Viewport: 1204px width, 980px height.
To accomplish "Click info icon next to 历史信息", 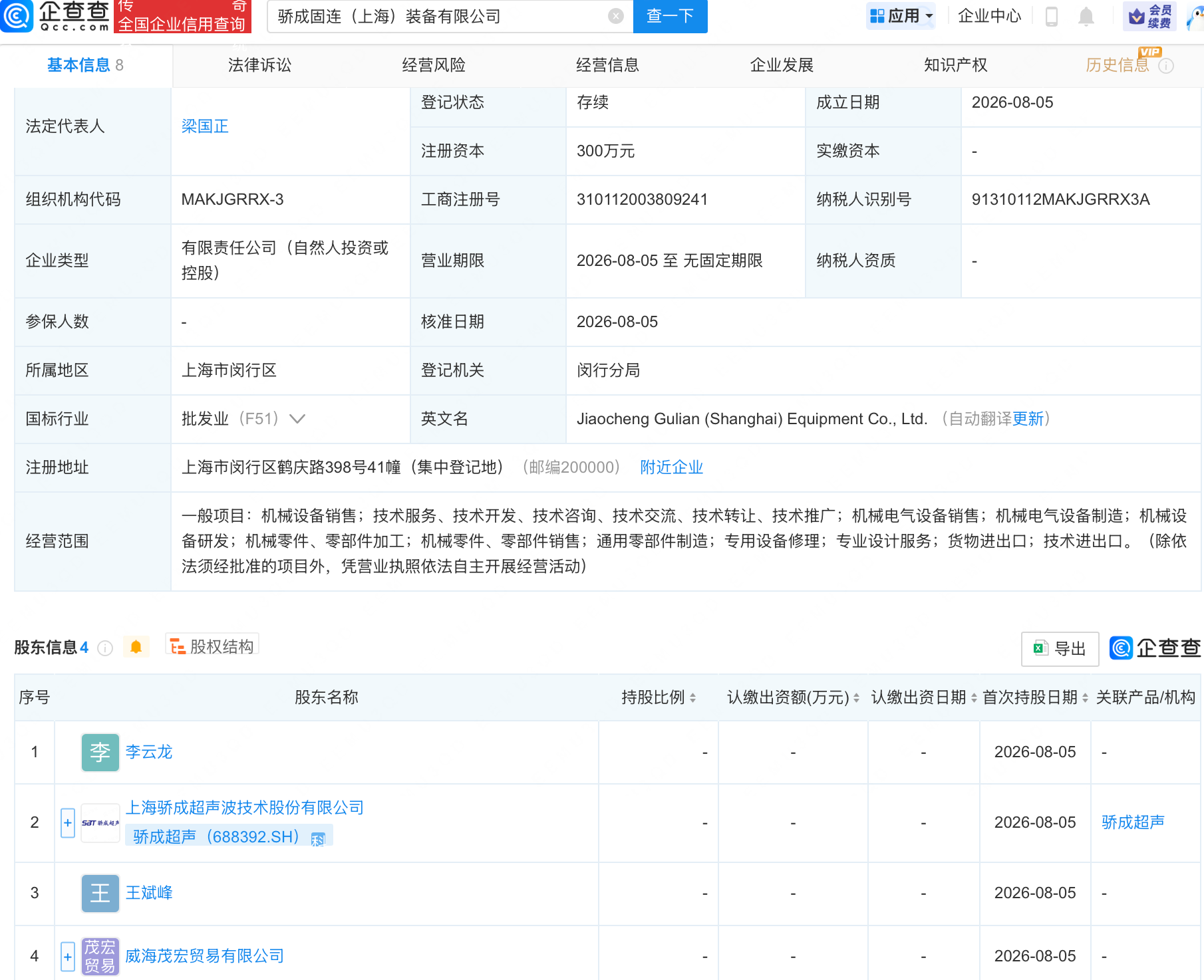I will [x=1166, y=66].
